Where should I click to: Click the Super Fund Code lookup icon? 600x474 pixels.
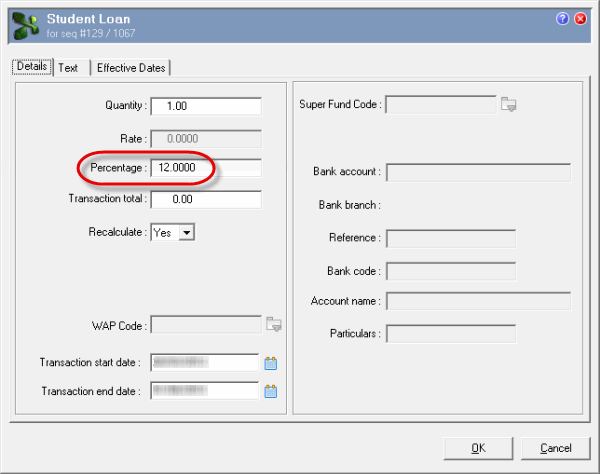click(x=510, y=103)
